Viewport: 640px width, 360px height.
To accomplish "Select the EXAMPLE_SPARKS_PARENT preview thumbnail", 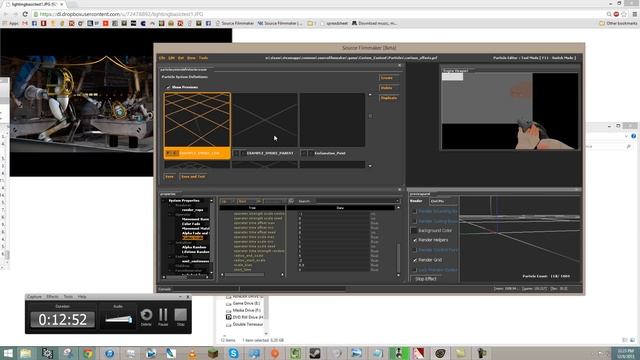I will (265, 120).
